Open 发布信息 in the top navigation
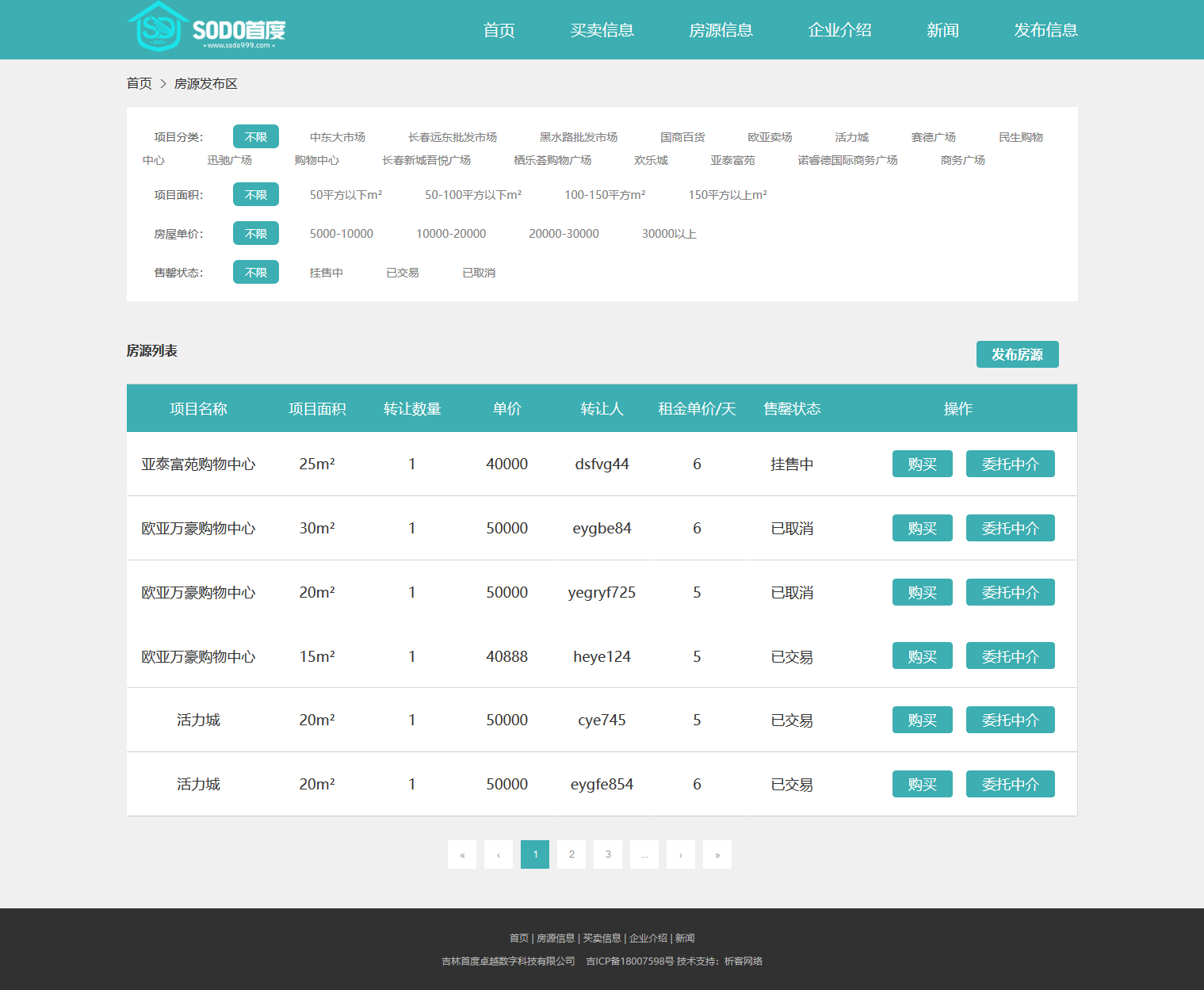The height and width of the screenshot is (990, 1204). pyautogui.click(x=1045, y=30)
